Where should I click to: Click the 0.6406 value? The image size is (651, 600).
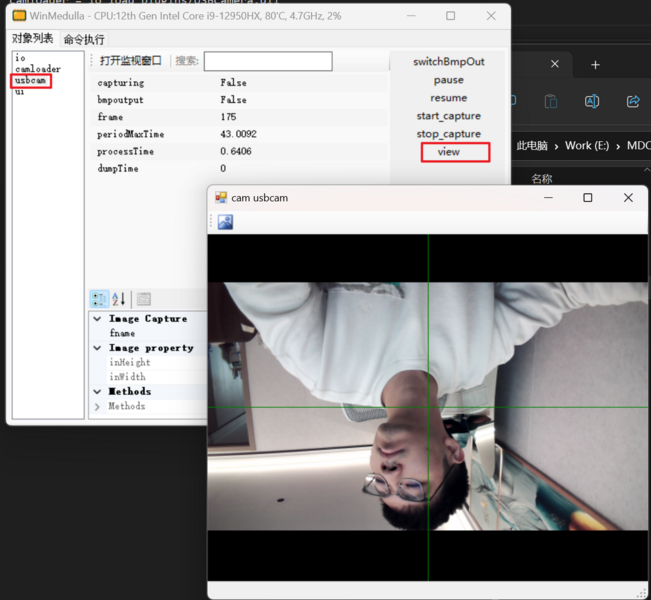pos(236,151)
